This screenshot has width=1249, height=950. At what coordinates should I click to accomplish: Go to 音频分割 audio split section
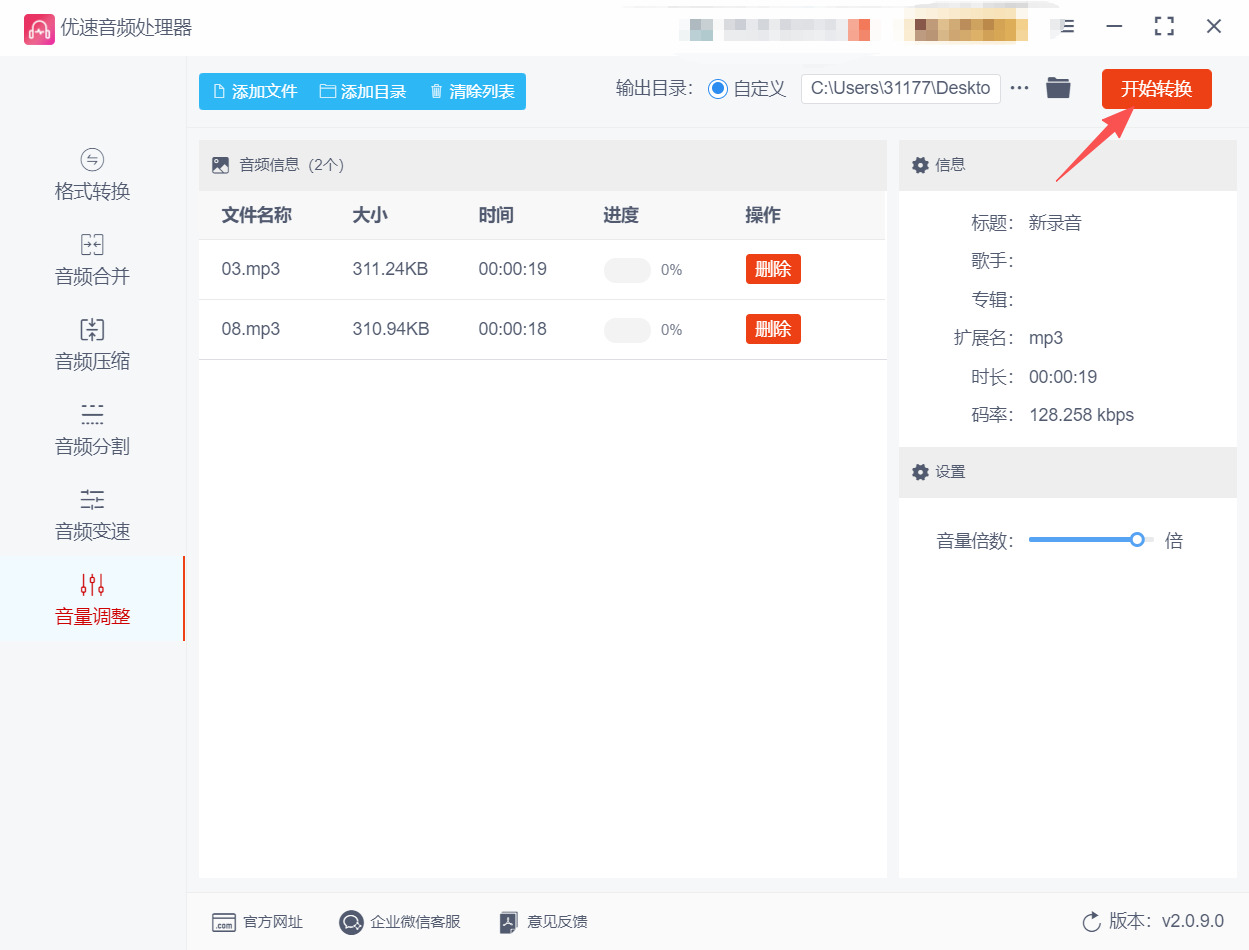tap(92, 430)
